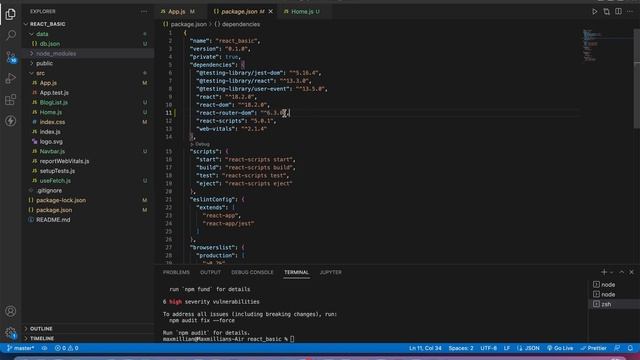Click the errors and warnings status indicator
The image size is (640, 360).
pos(67,348)
